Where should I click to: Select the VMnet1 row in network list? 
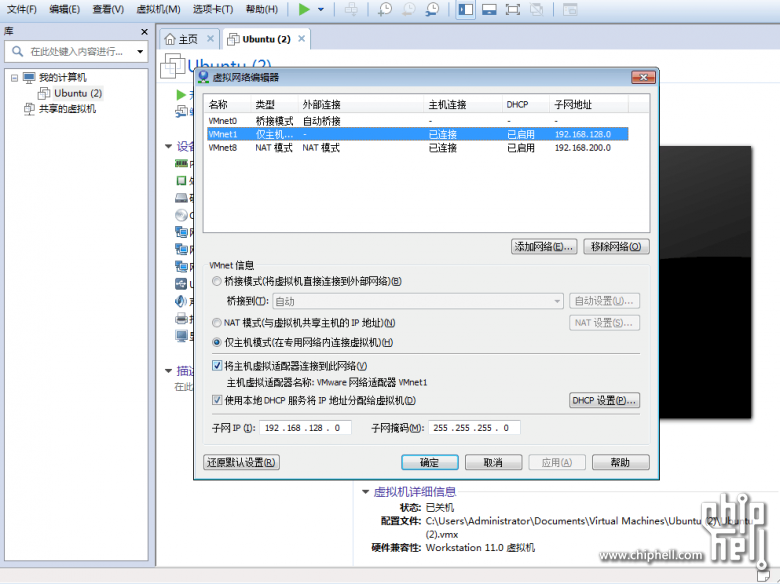tap(417, 134)
